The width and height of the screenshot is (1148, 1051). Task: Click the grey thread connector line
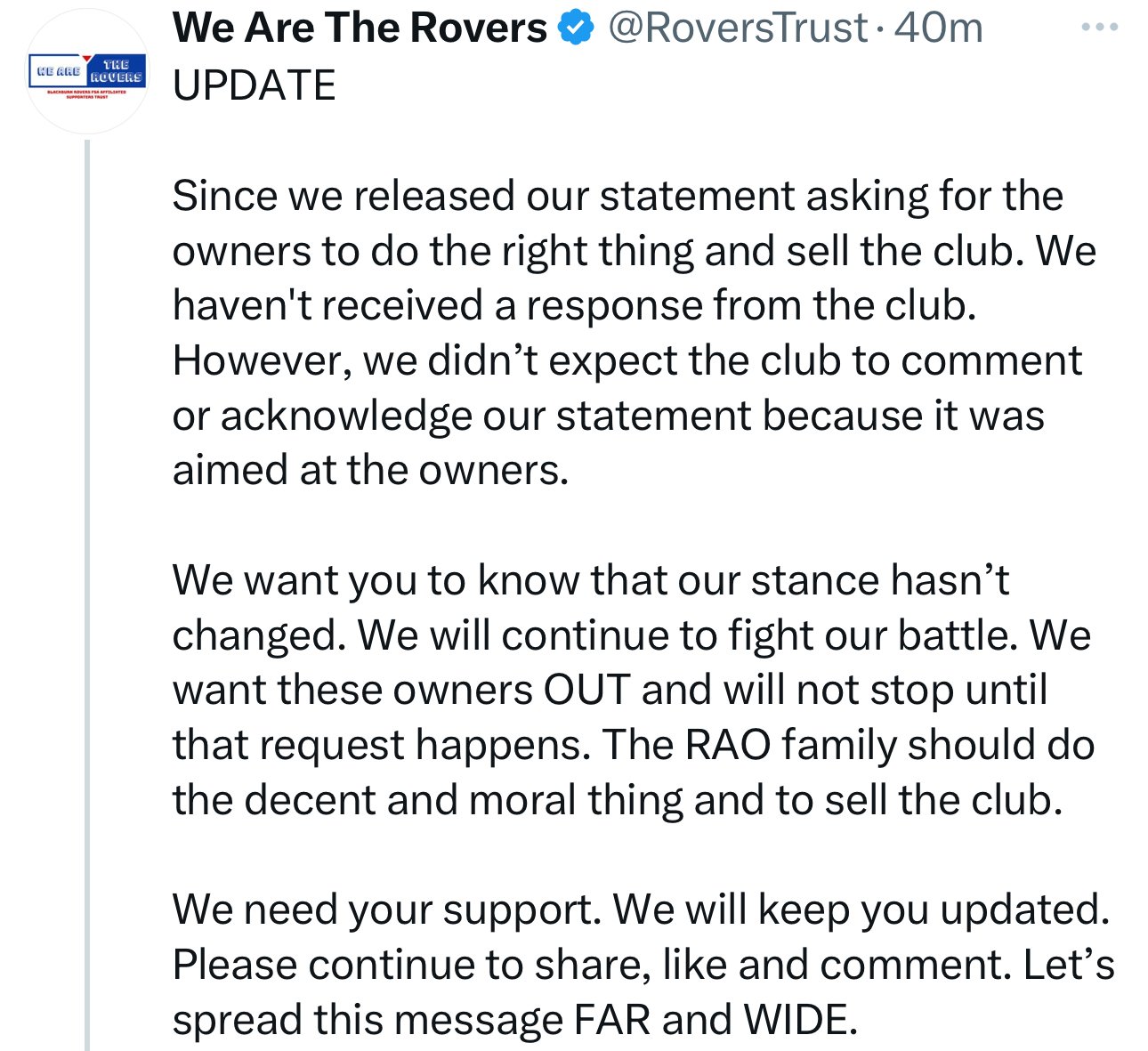[87, 594]
